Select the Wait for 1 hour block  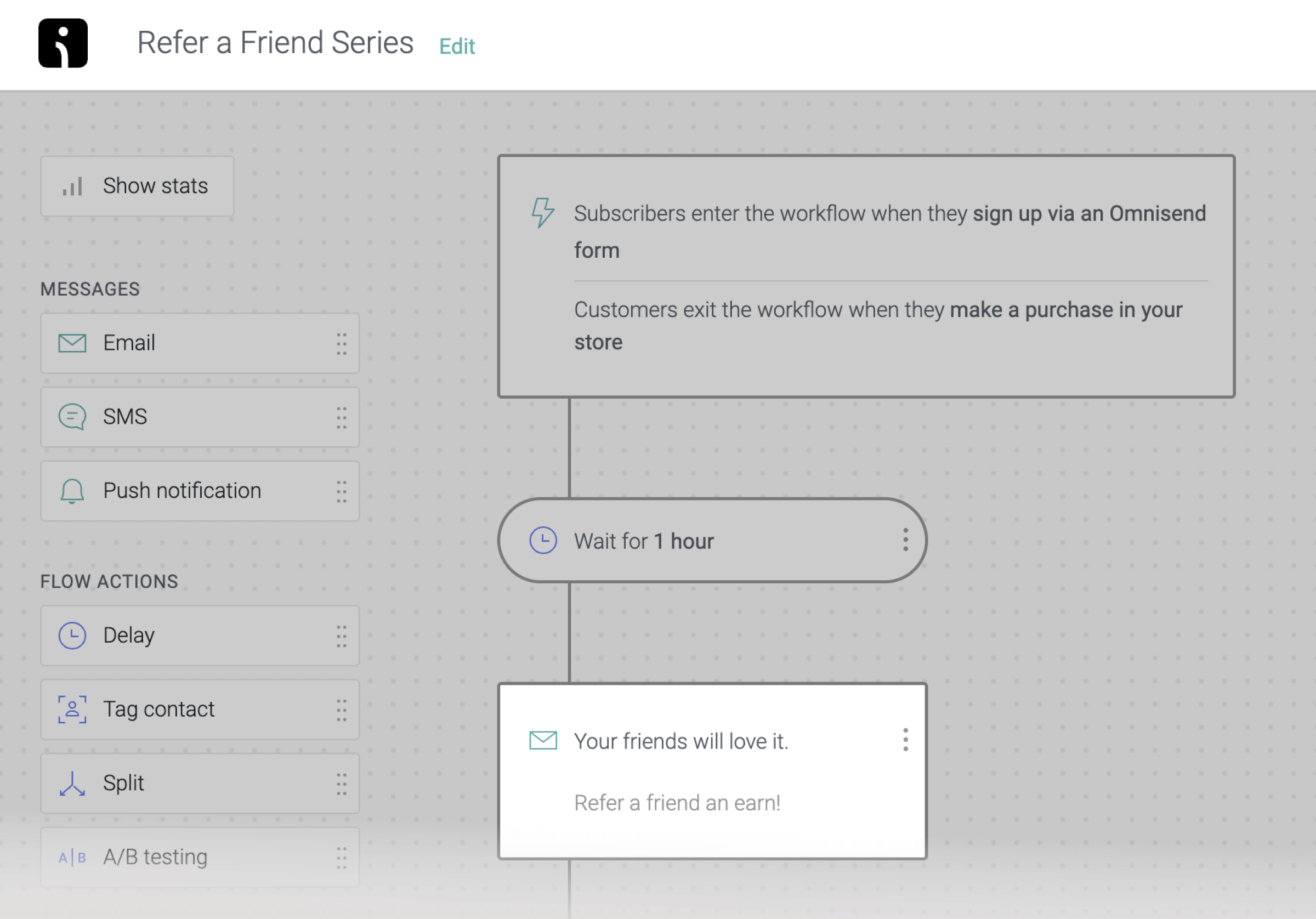(x=712, y=541)
